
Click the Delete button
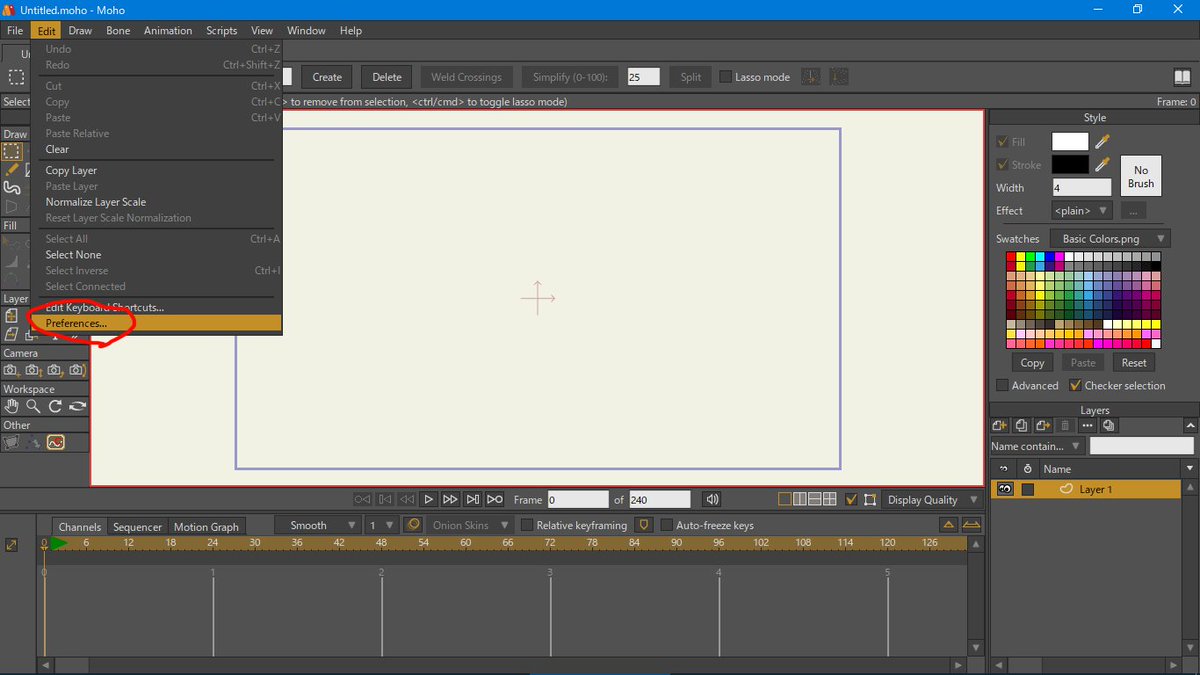coord(387,77)
